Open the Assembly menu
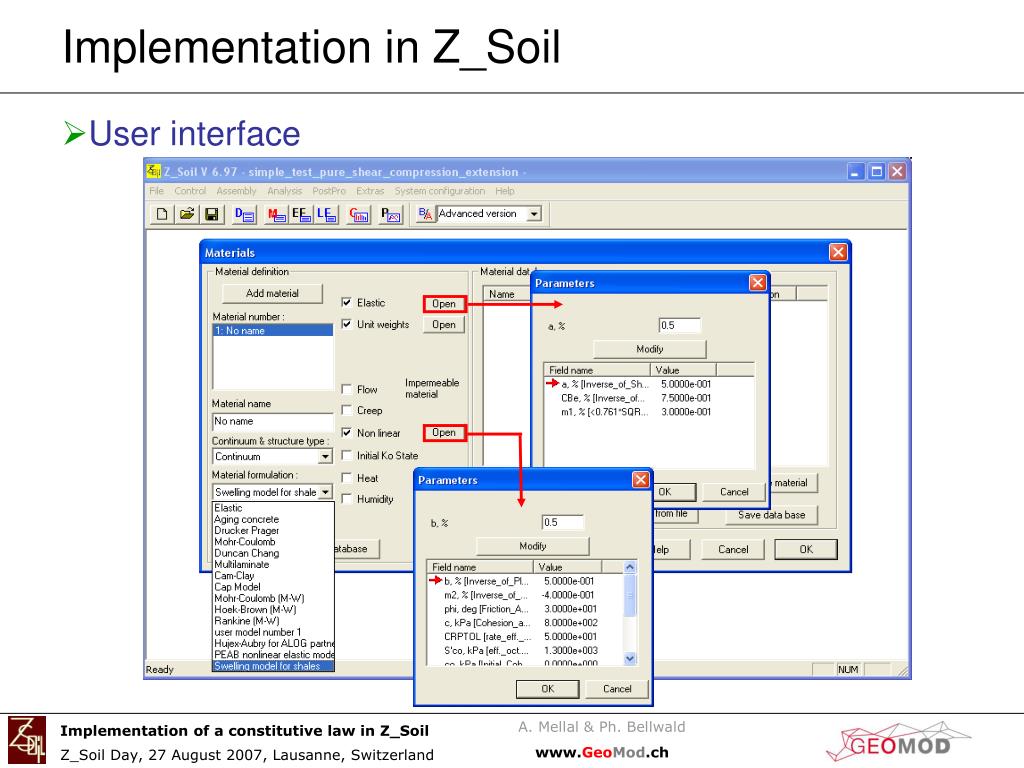Screen dimensions: 1024x768 (x=236, y=191)
